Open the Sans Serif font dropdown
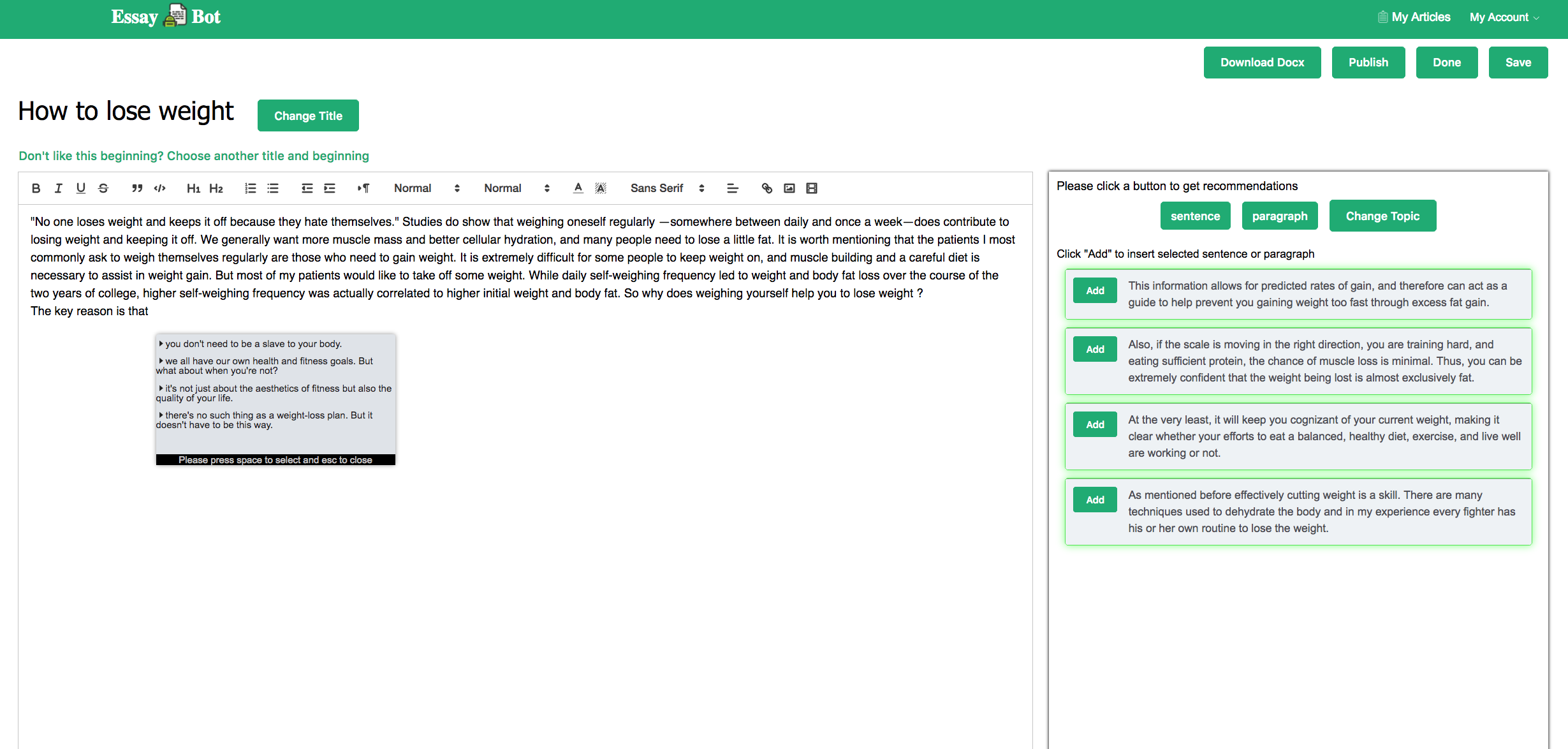This screenshot has height=749, width=1568. click(666, 188)
